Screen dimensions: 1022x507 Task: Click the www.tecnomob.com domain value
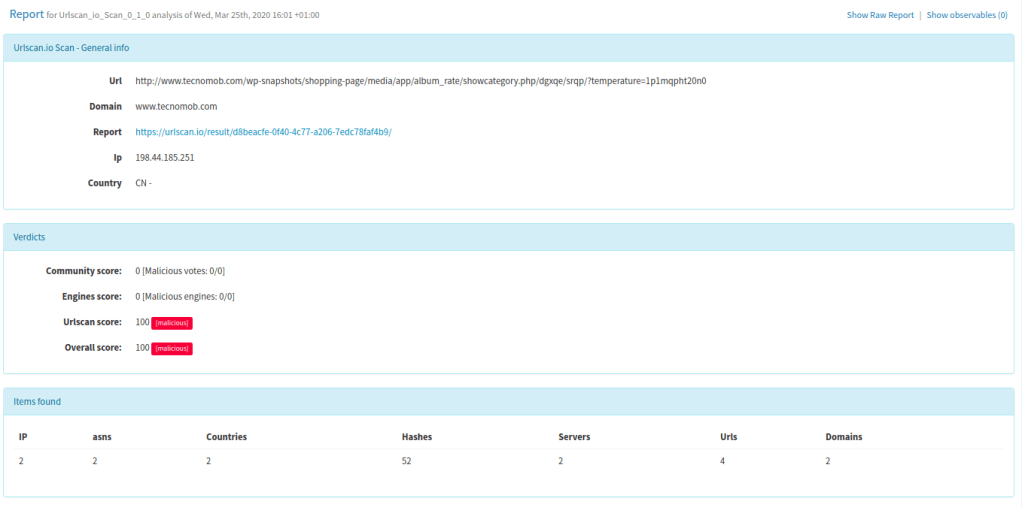point(176,106)
